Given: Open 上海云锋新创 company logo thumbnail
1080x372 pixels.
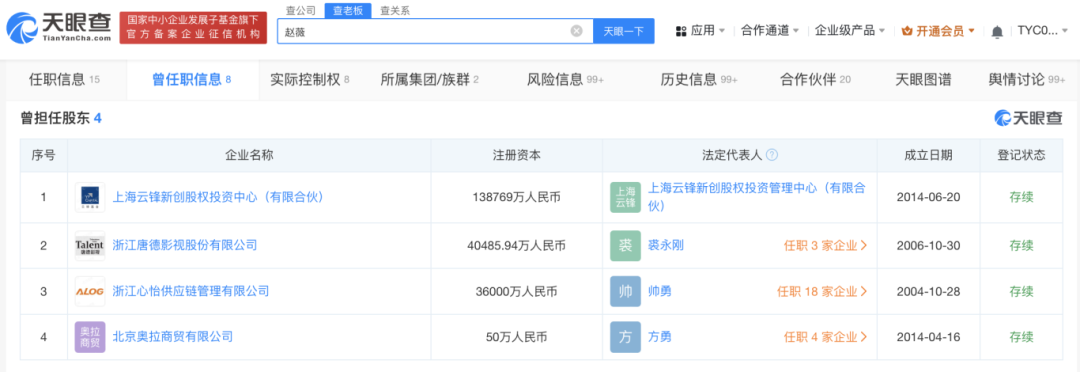Looking at the screenshot, I should point(90,198).
